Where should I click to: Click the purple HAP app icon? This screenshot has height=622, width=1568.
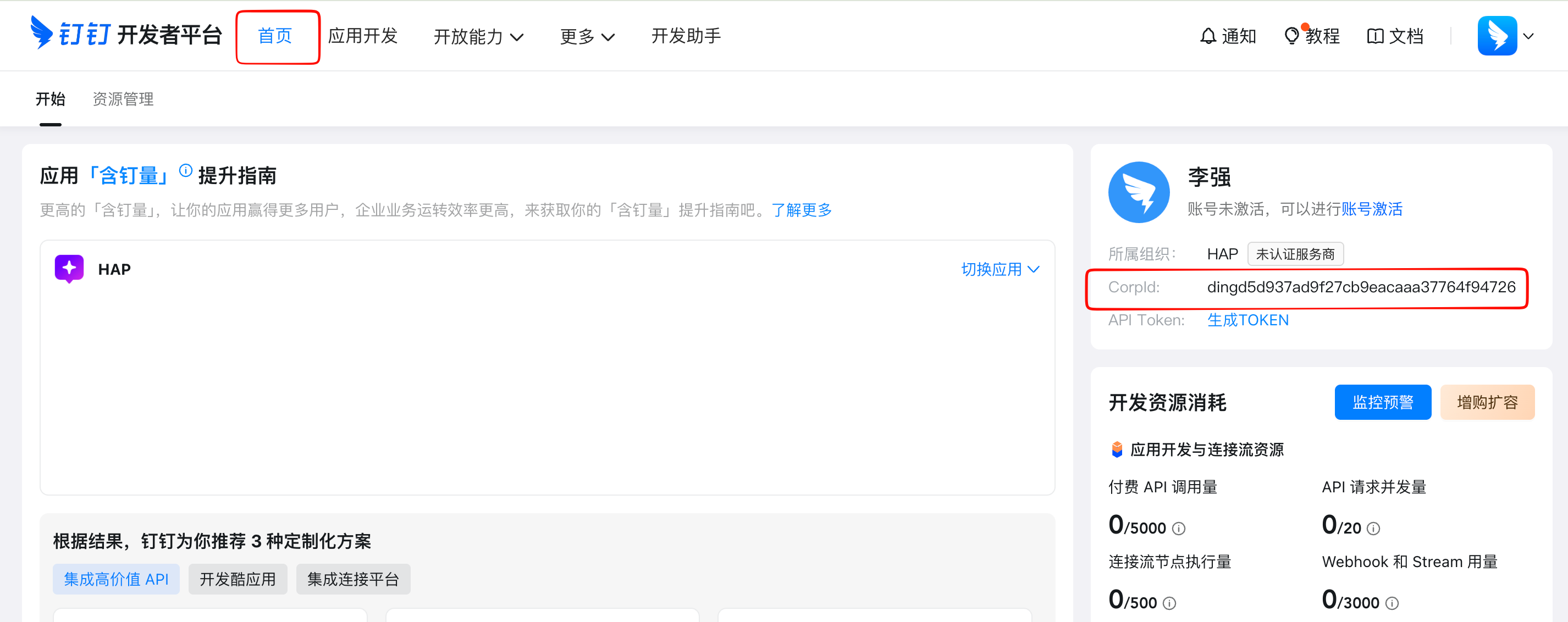[69, 268]
